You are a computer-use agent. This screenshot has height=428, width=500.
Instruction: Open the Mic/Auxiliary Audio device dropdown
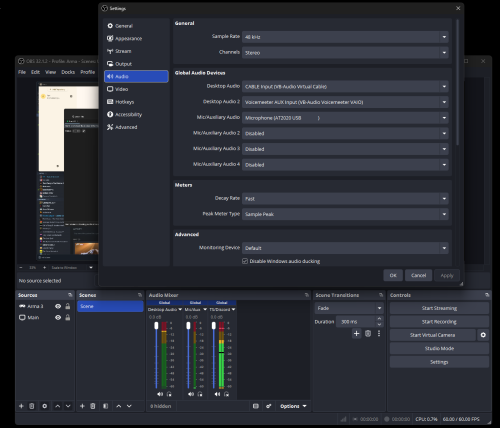point(345,118)
